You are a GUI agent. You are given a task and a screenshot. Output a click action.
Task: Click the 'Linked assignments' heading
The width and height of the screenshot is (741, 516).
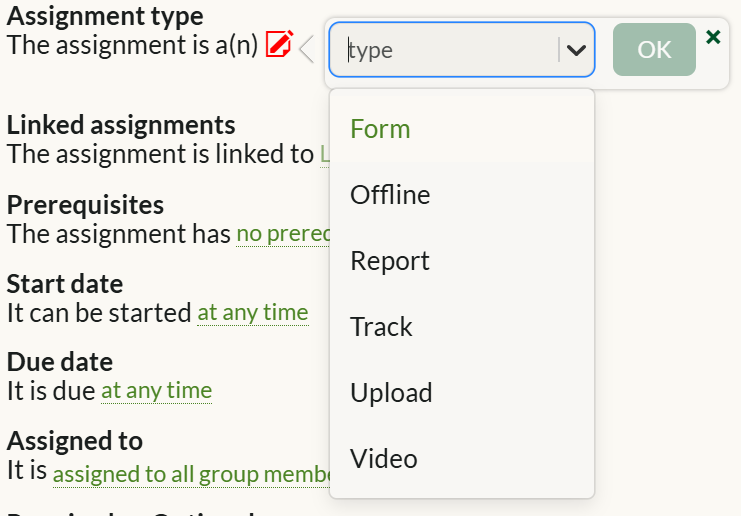pyautogui.click(x=121, y=125)
